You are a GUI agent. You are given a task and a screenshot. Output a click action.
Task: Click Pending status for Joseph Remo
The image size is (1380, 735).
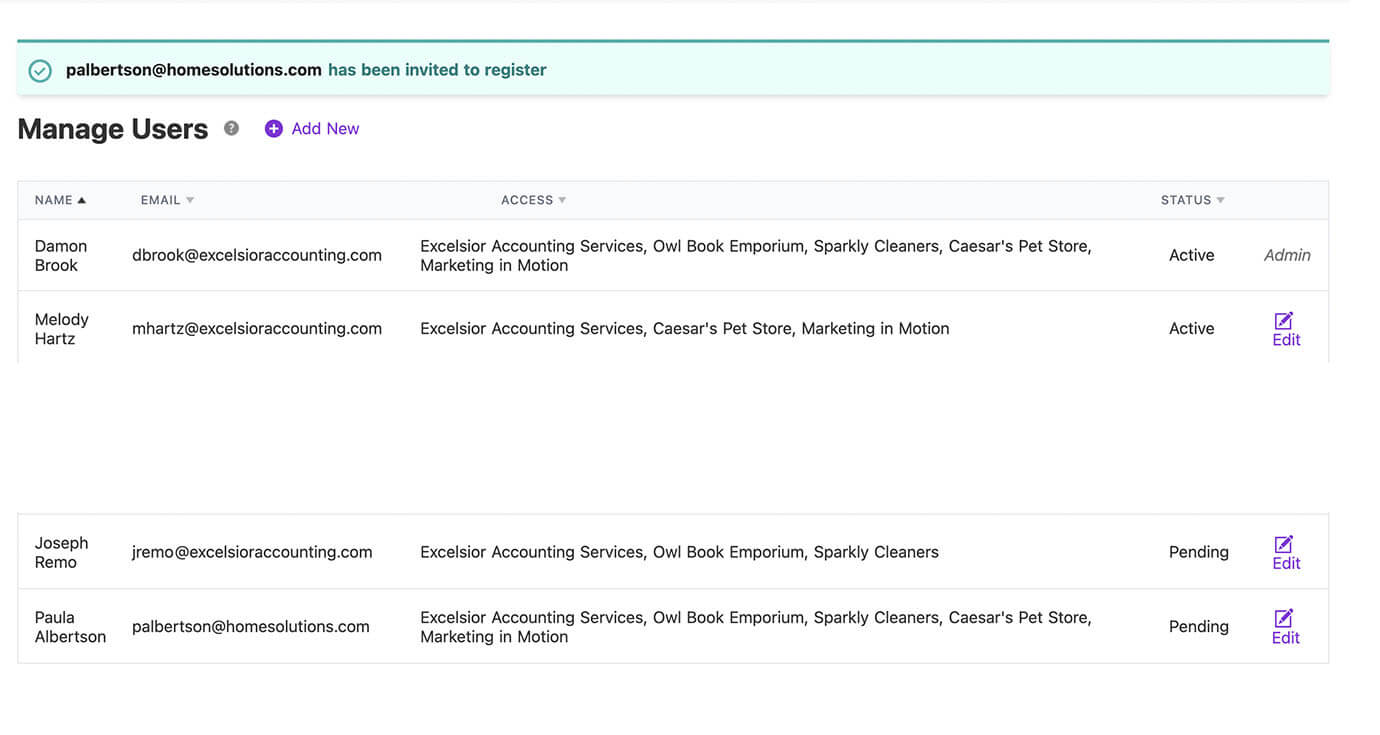(1198, 552)
